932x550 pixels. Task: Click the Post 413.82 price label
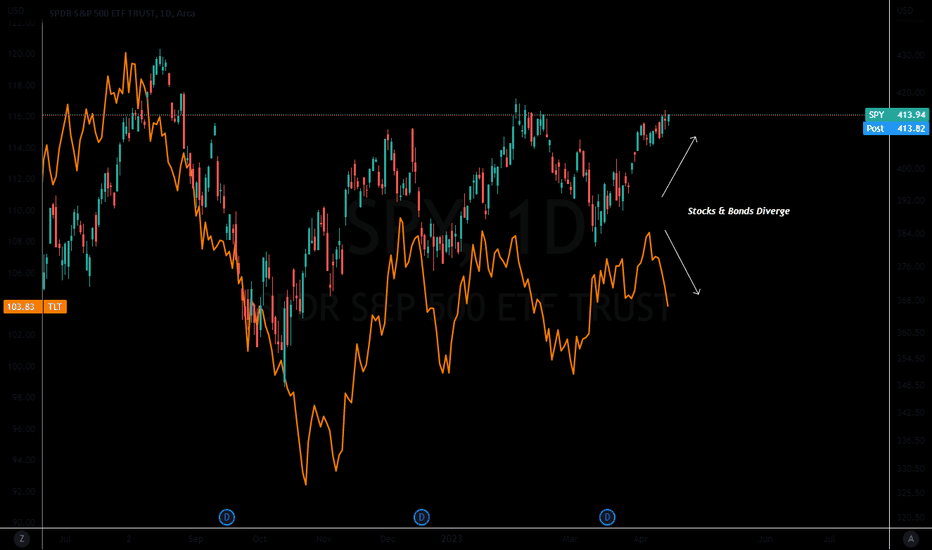click(896, 128)
